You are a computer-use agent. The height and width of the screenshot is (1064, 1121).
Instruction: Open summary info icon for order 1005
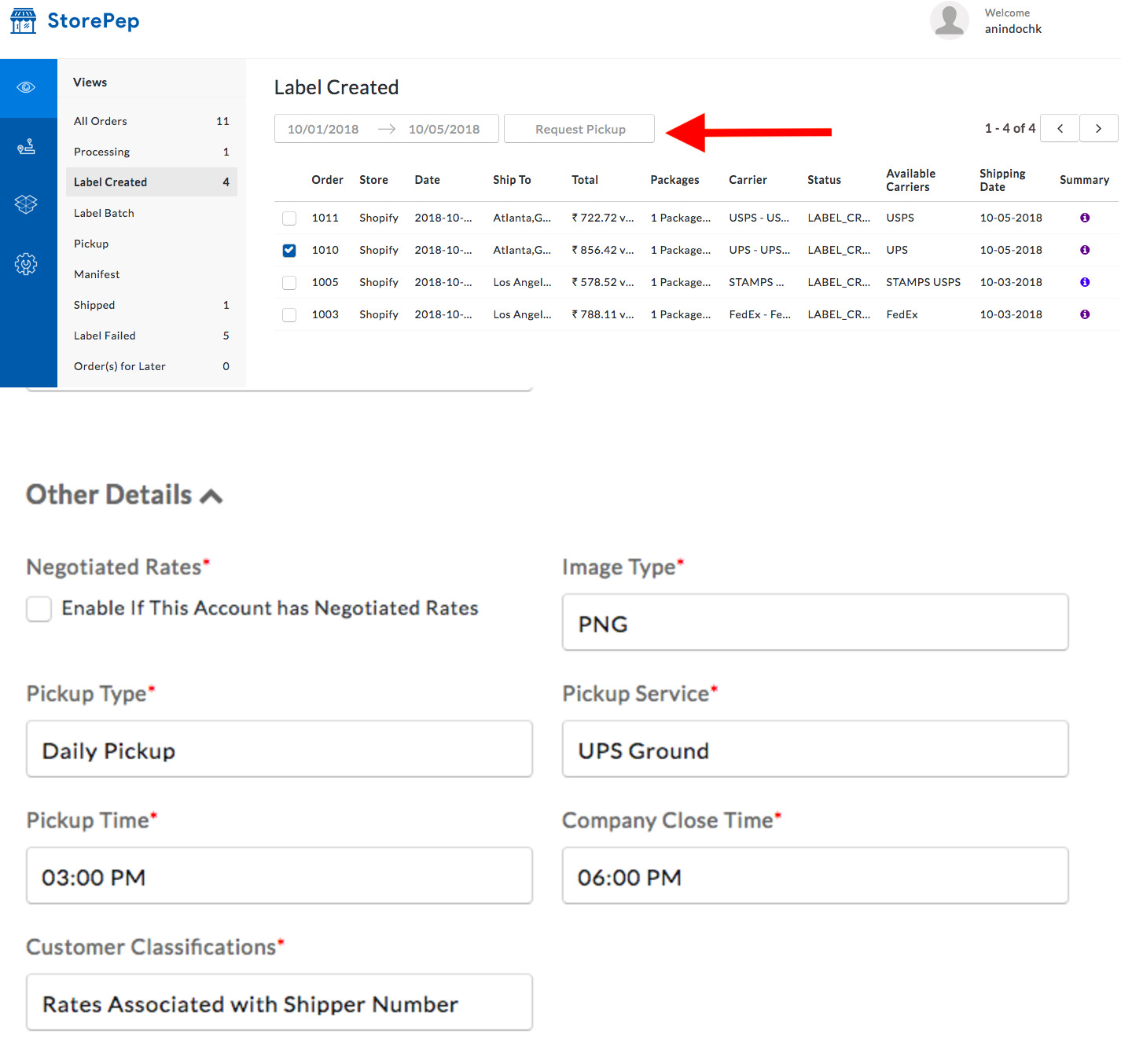1085,282
